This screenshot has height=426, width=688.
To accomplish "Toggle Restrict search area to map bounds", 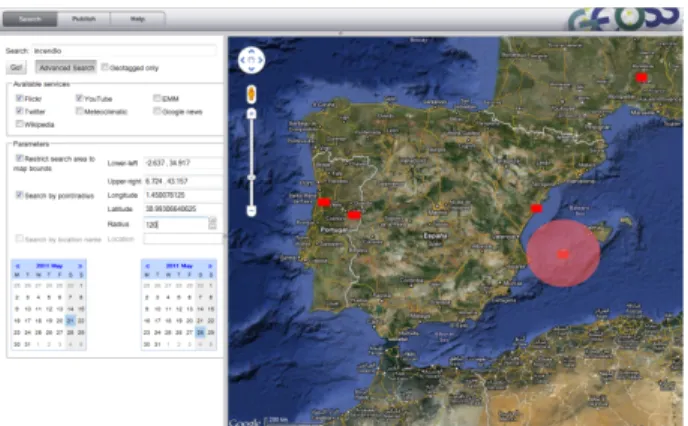I will coord(19,158).
